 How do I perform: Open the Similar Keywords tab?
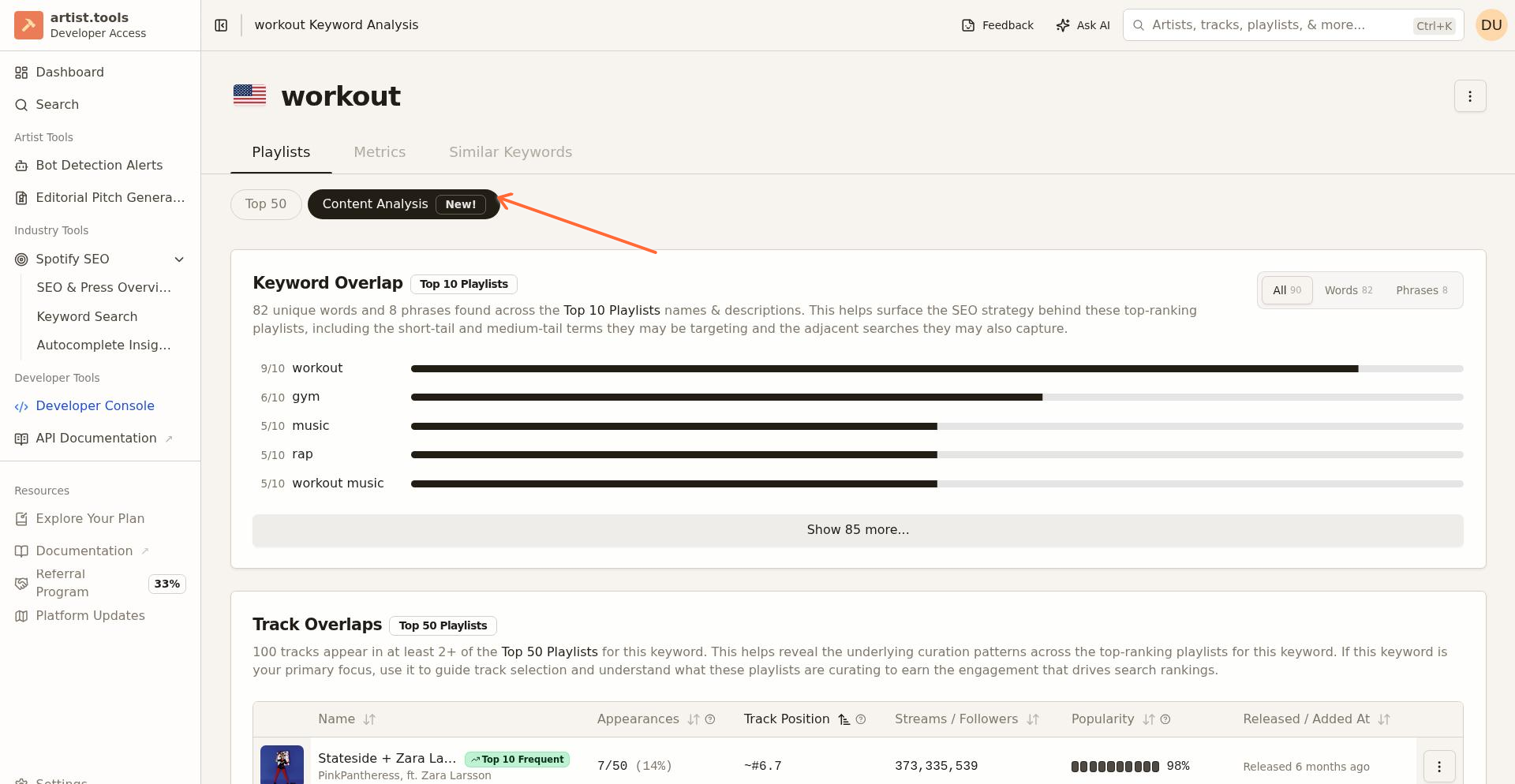coord(510,152)
